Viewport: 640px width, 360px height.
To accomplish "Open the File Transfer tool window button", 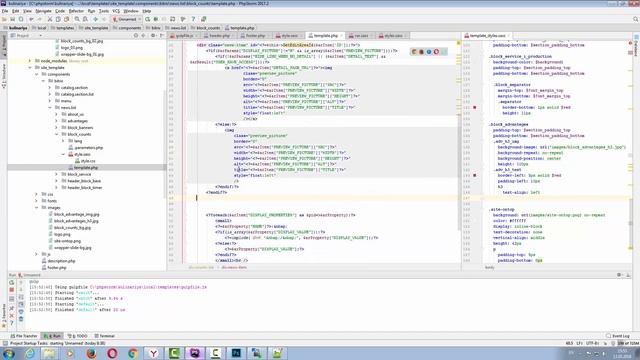I will [24, 336].
